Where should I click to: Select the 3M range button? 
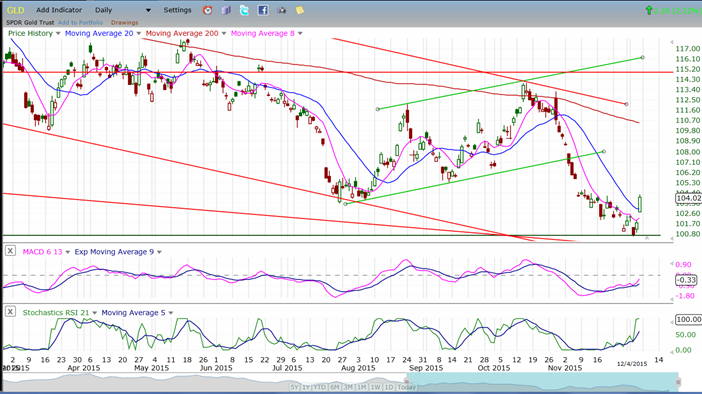click(349, 387)
